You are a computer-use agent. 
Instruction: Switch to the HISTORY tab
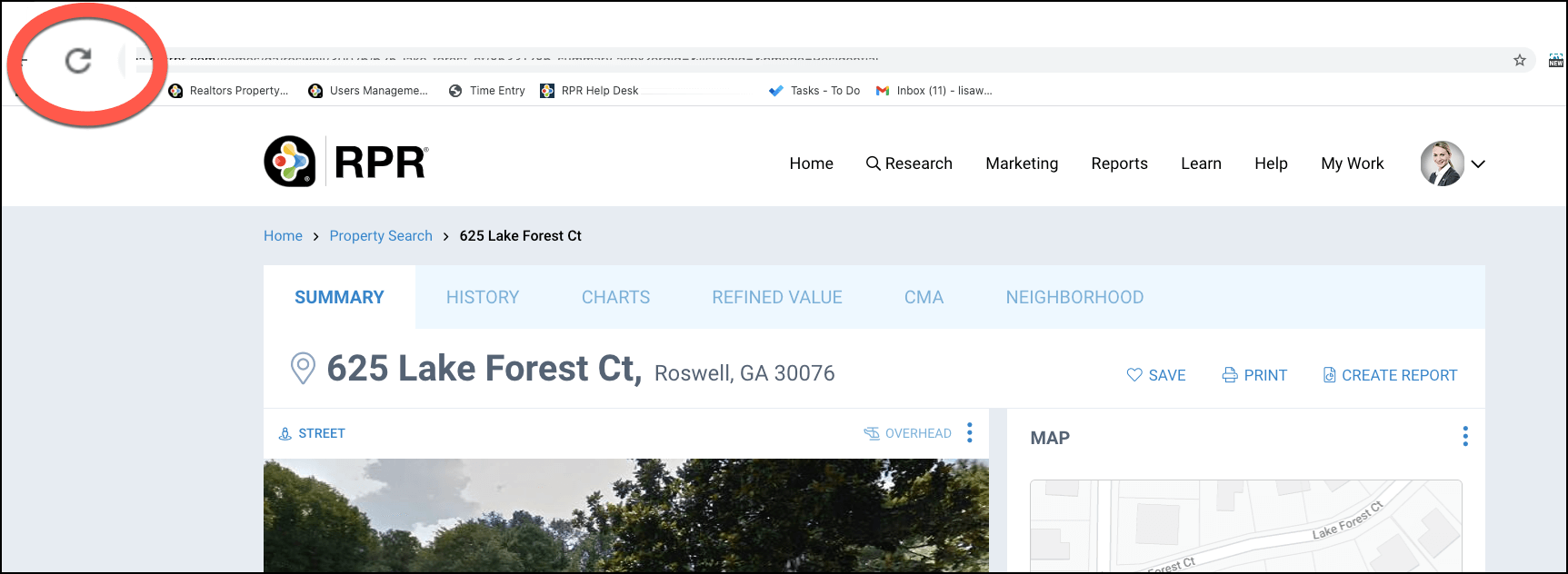coord(482,297)
